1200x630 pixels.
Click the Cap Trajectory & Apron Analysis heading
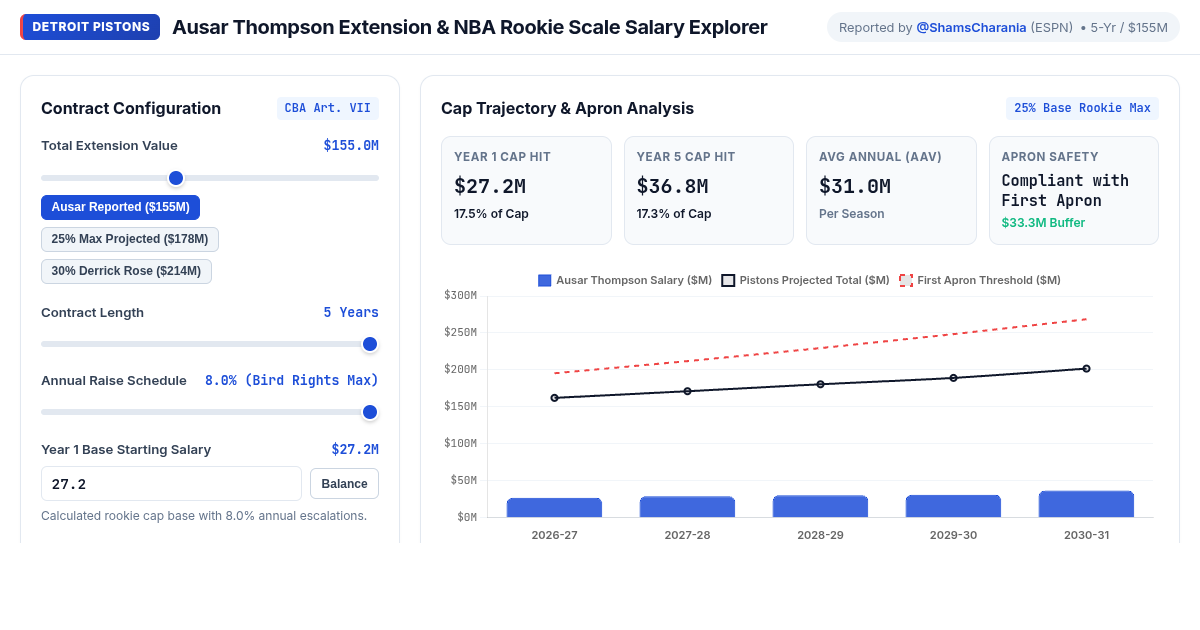point(567,108)
